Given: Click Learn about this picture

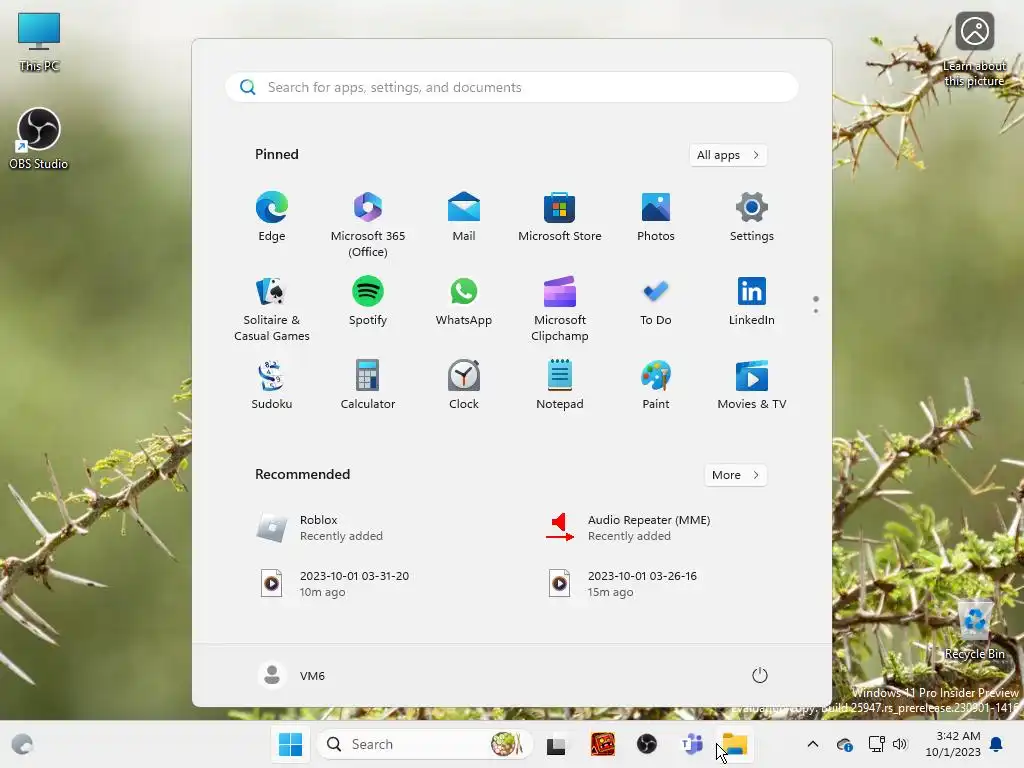Looking at the screenshot, I should click(974, 50).
